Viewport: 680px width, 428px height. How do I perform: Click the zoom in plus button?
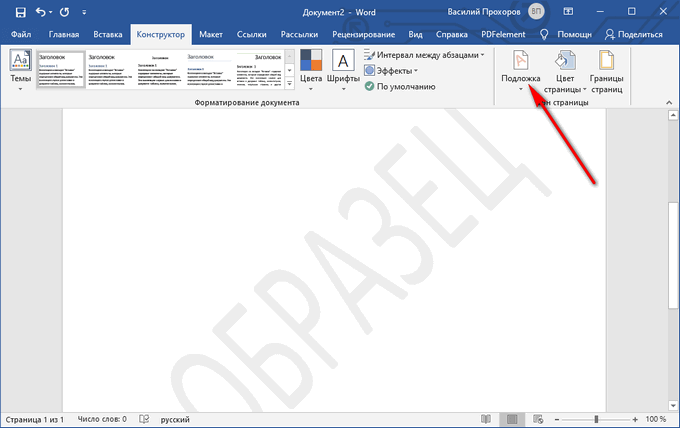pyautogui.click(x=633, y=418)
